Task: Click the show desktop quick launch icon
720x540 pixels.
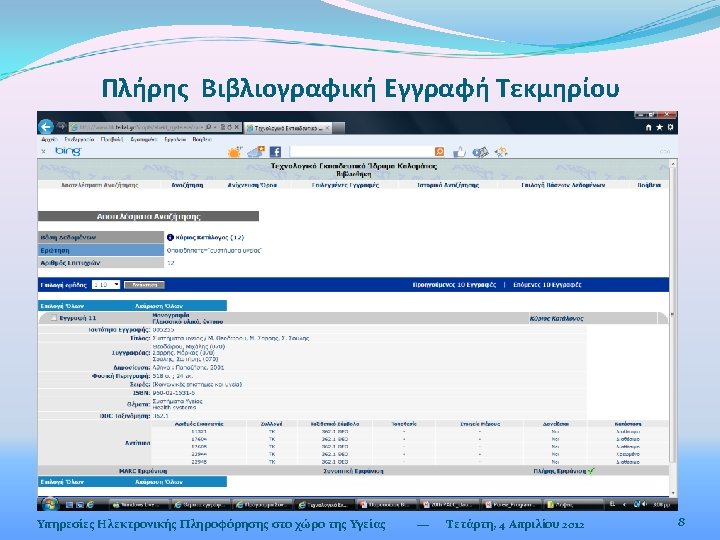Action: [69, 505]
